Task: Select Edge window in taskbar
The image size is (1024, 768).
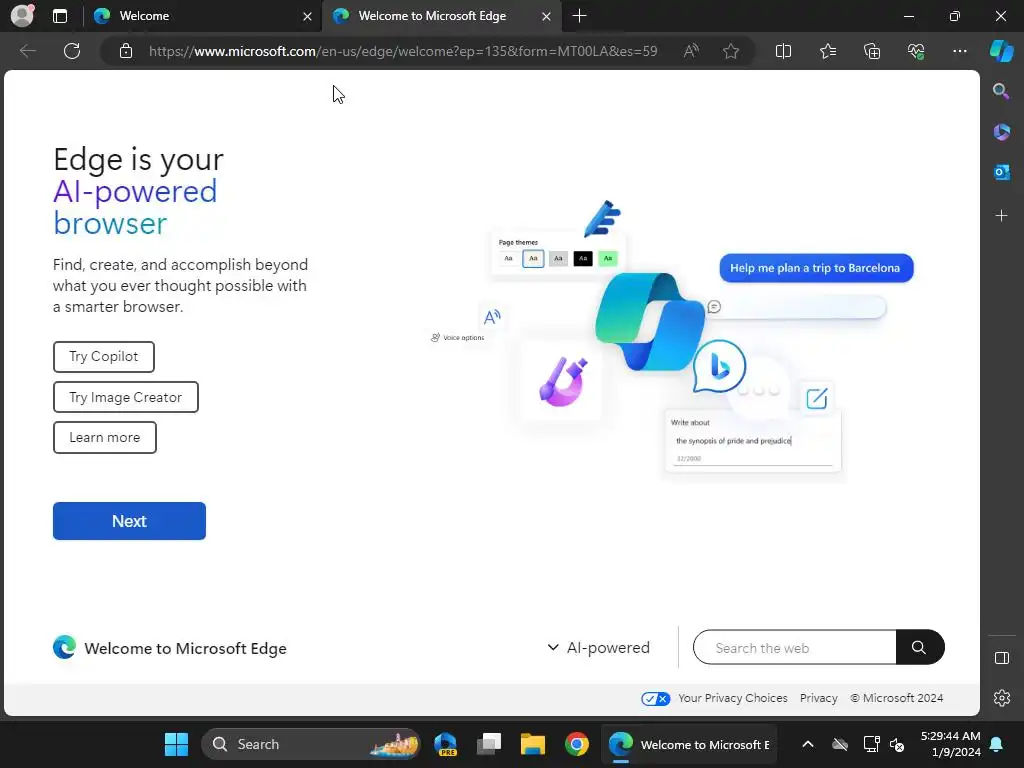Action: pyautogui.click(x=688, y=744)
